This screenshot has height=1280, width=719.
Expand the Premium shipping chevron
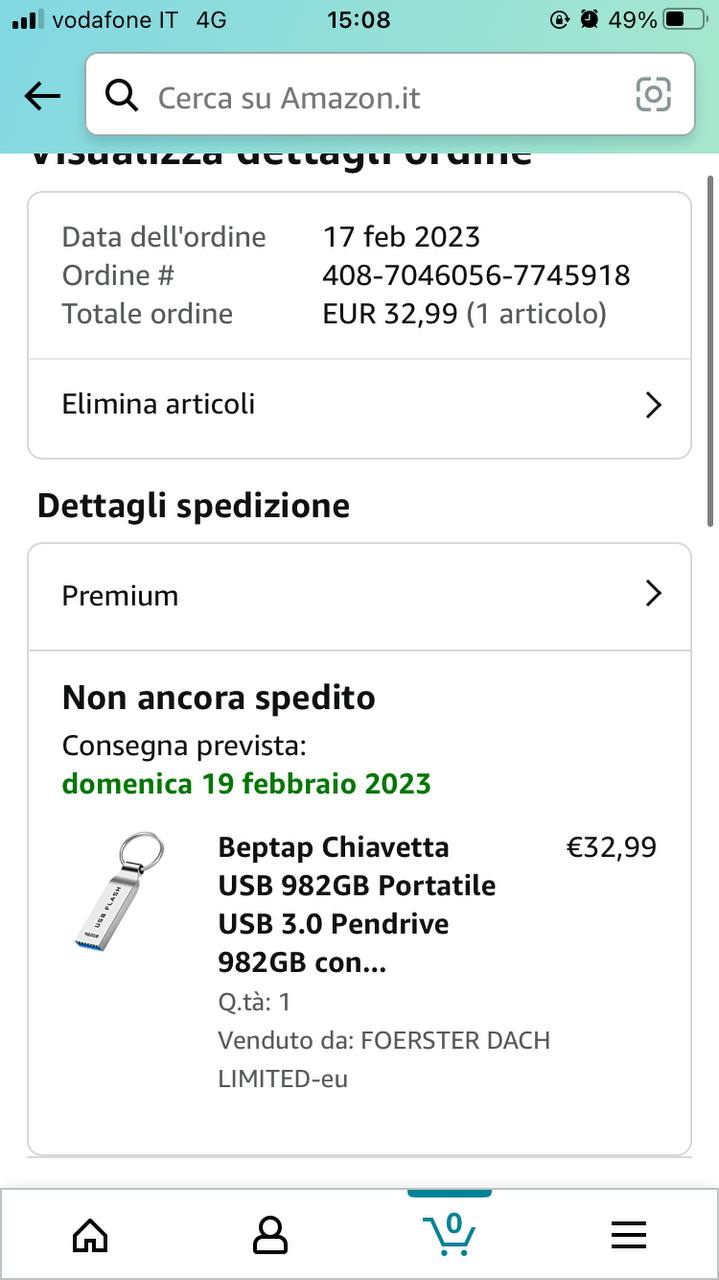coord(654,594)
